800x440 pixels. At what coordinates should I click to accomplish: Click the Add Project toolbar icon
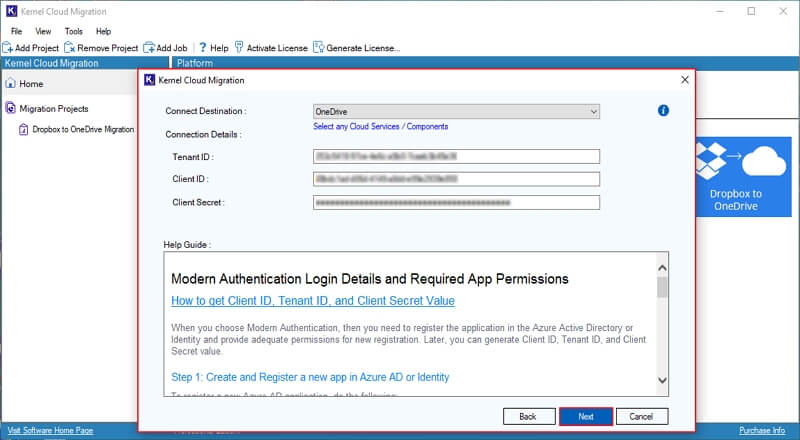tap(8, 48)
